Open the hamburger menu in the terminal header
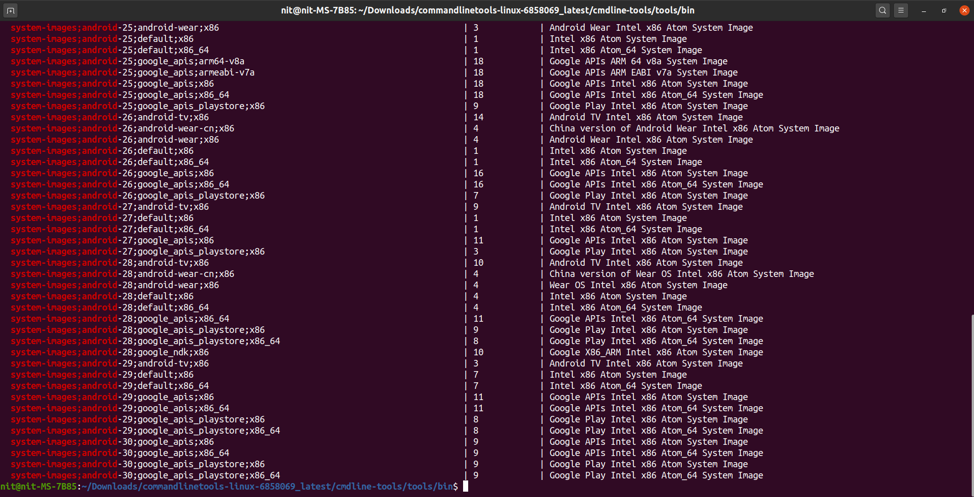This screenshot has height=497, width=974. coord(901,10)
